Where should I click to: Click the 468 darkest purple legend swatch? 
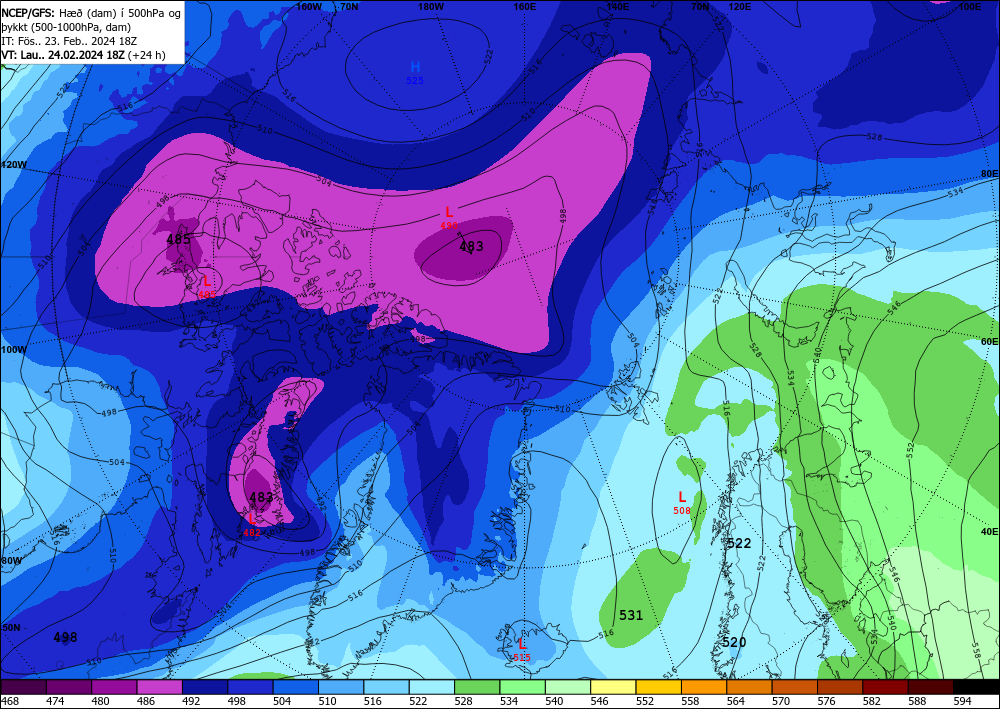click(24, 687)
